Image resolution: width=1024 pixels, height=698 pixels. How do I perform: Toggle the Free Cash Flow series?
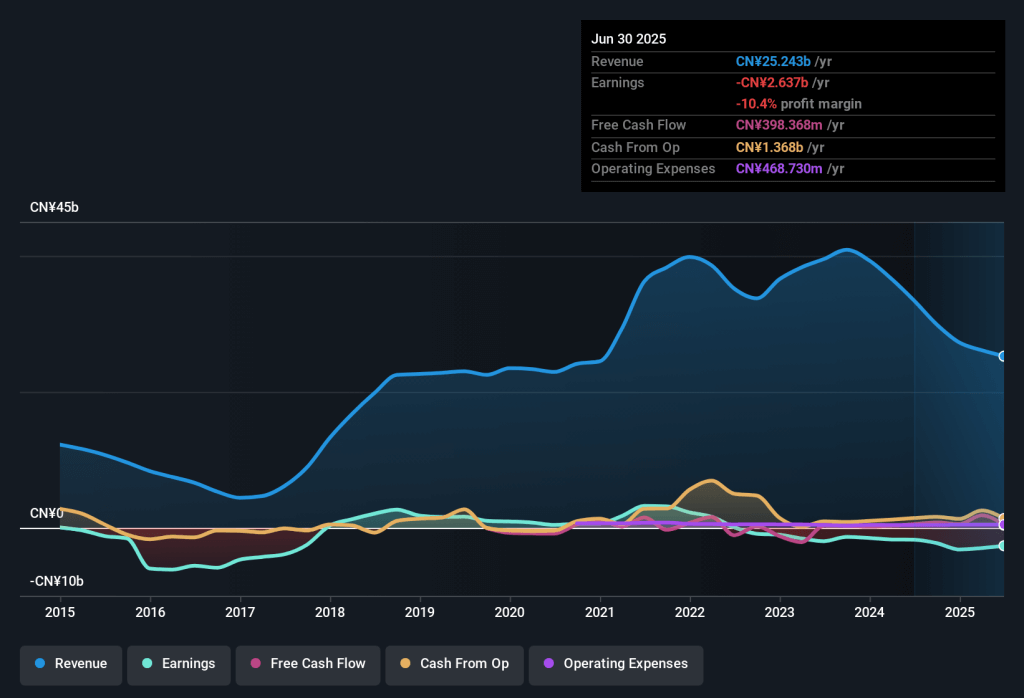coord(307,664)
